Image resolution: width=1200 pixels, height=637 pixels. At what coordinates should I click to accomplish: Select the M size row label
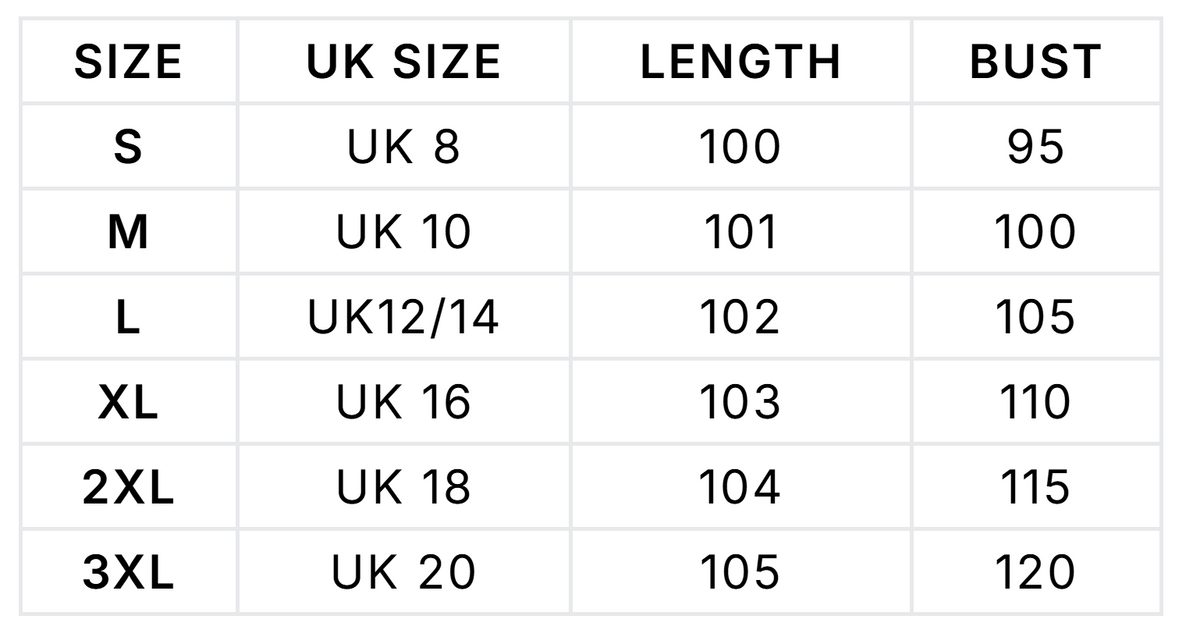[128, 233]
